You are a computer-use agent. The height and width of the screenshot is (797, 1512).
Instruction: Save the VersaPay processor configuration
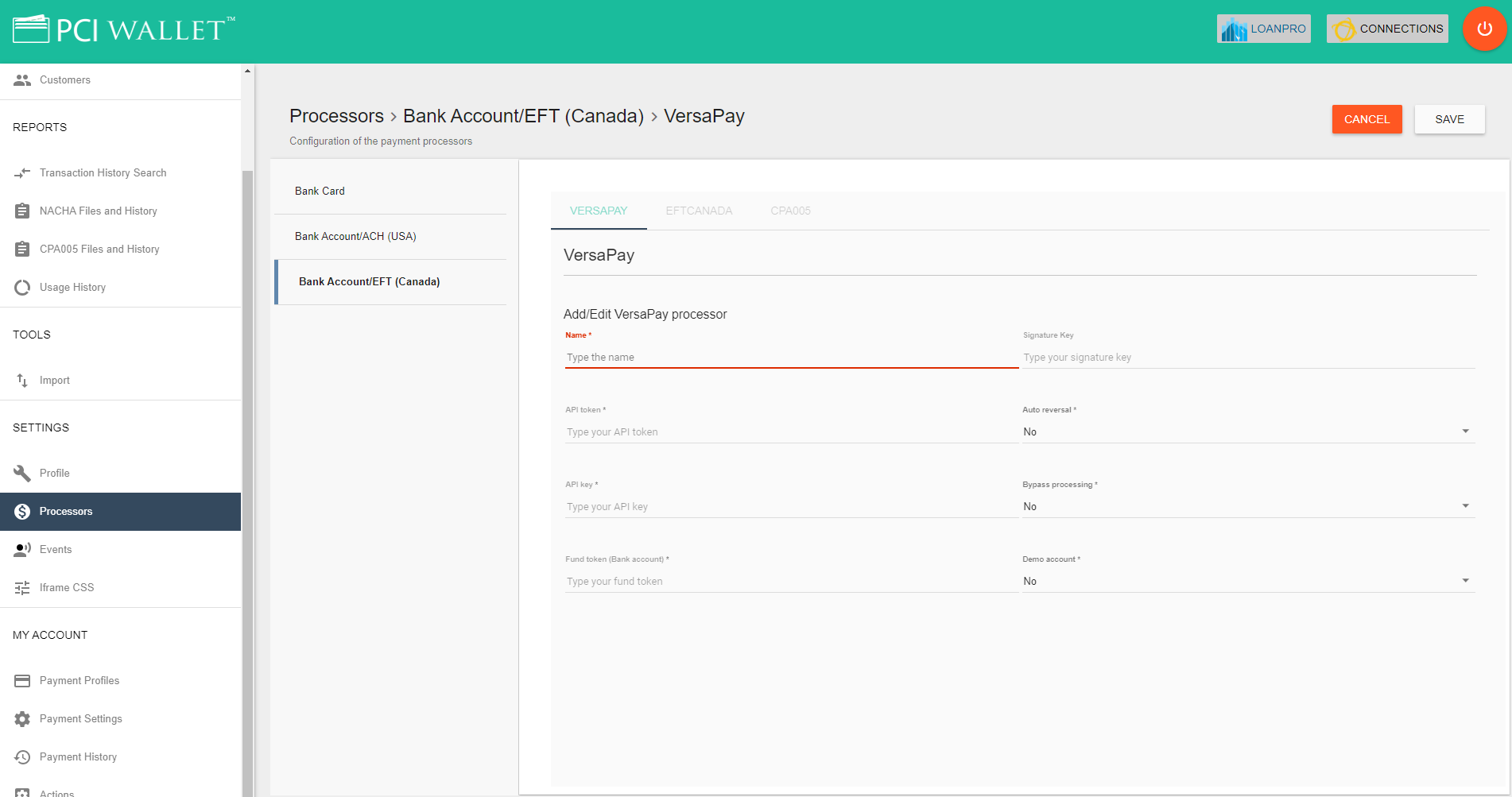click(1449, 119)
